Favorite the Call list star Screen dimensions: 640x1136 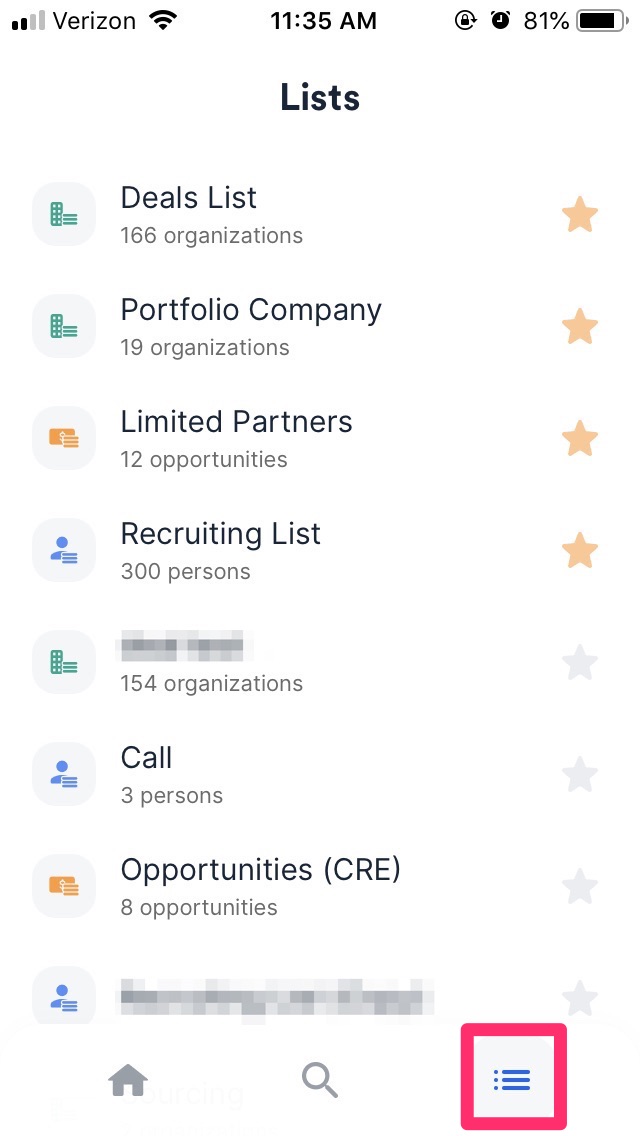point(580,773)
